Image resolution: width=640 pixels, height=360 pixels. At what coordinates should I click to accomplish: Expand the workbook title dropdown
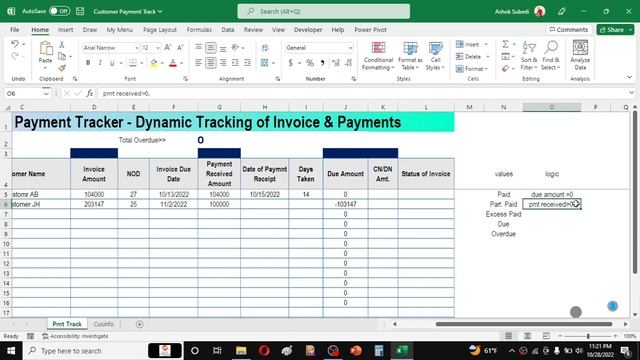[x=160, y=11]
